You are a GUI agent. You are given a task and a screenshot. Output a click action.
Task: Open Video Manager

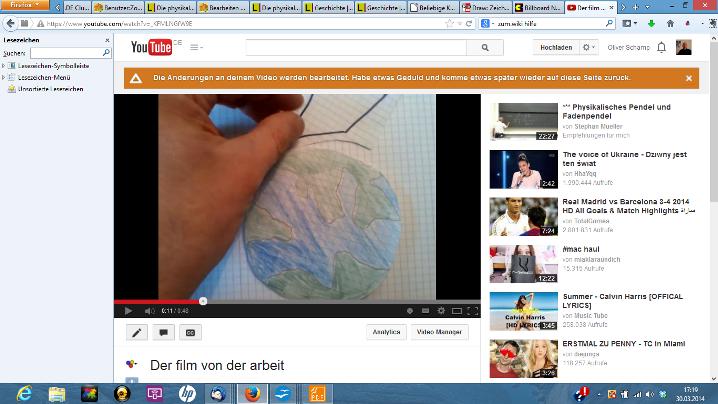[x=439, y=332]
